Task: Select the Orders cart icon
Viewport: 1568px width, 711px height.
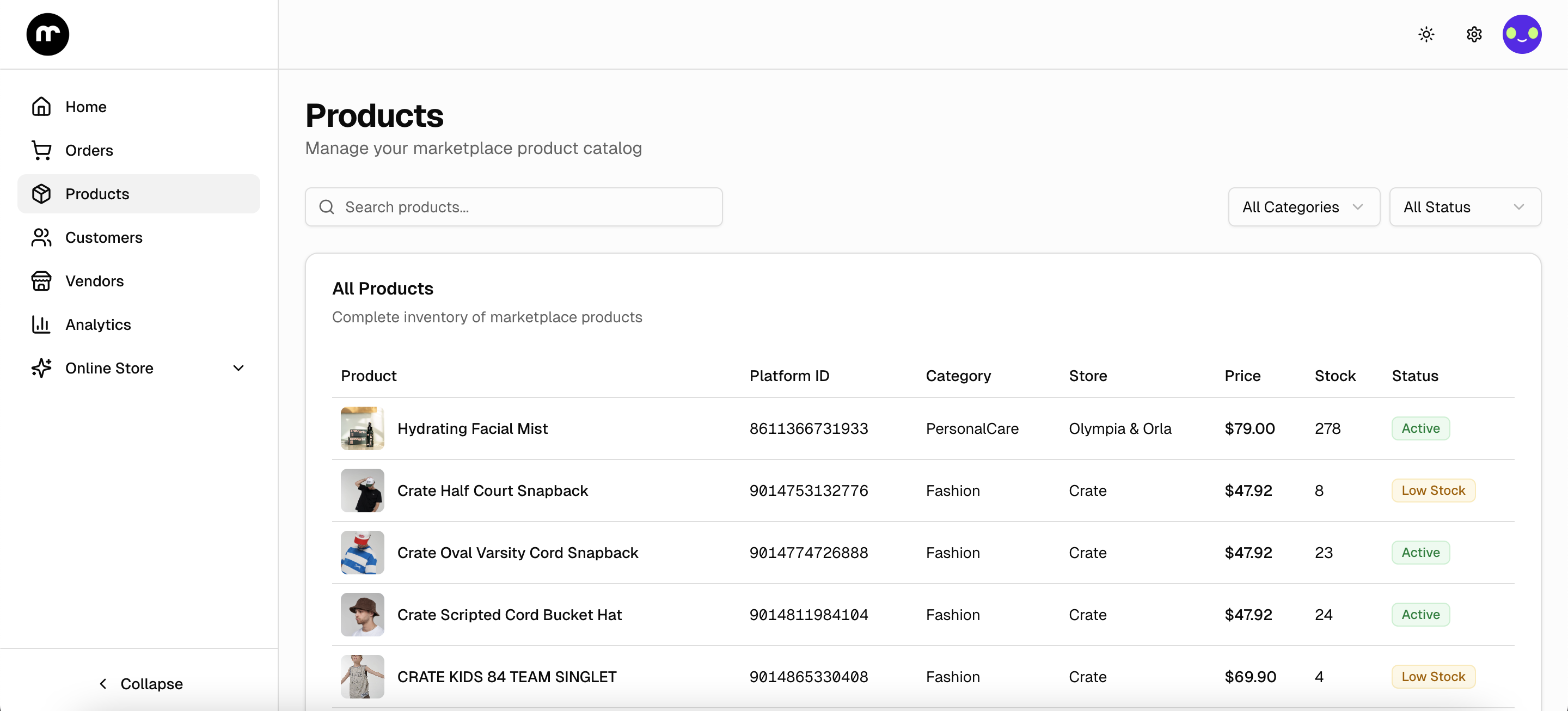Action: (x=41, y=150)
